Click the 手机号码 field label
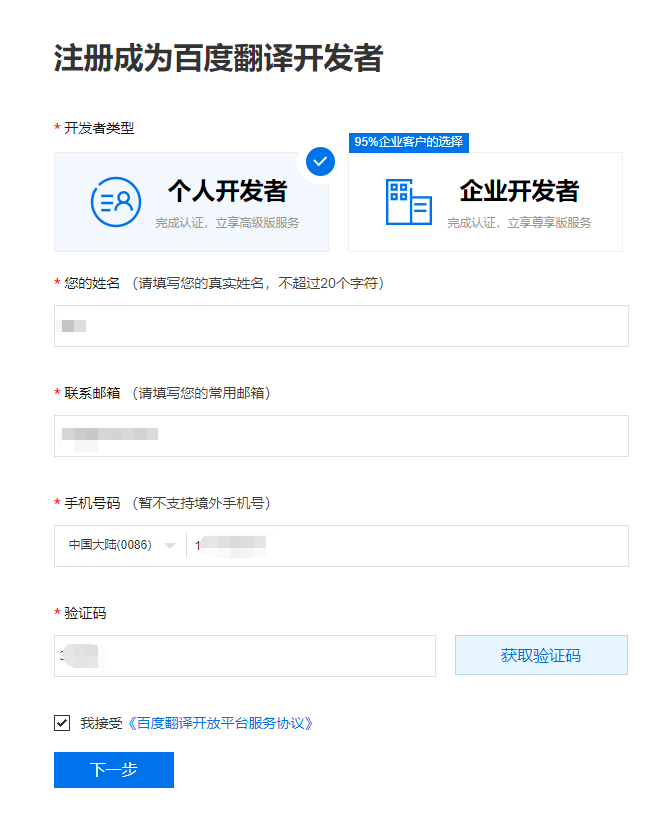This screenshot has height=819, width=664. coord(92,503)
